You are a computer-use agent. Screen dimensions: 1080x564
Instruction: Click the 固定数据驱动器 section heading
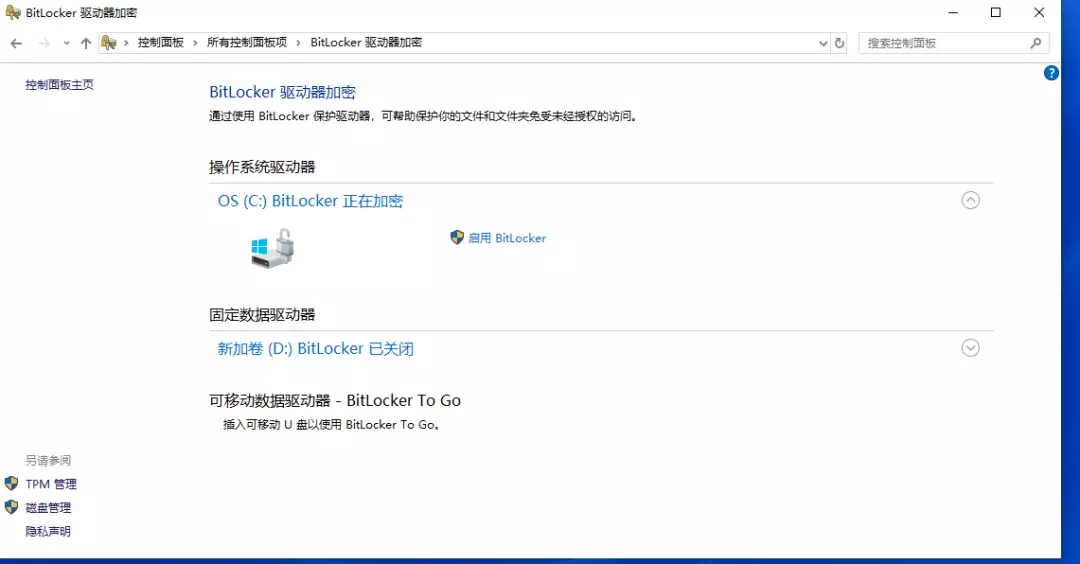click(x=262, y=315)
